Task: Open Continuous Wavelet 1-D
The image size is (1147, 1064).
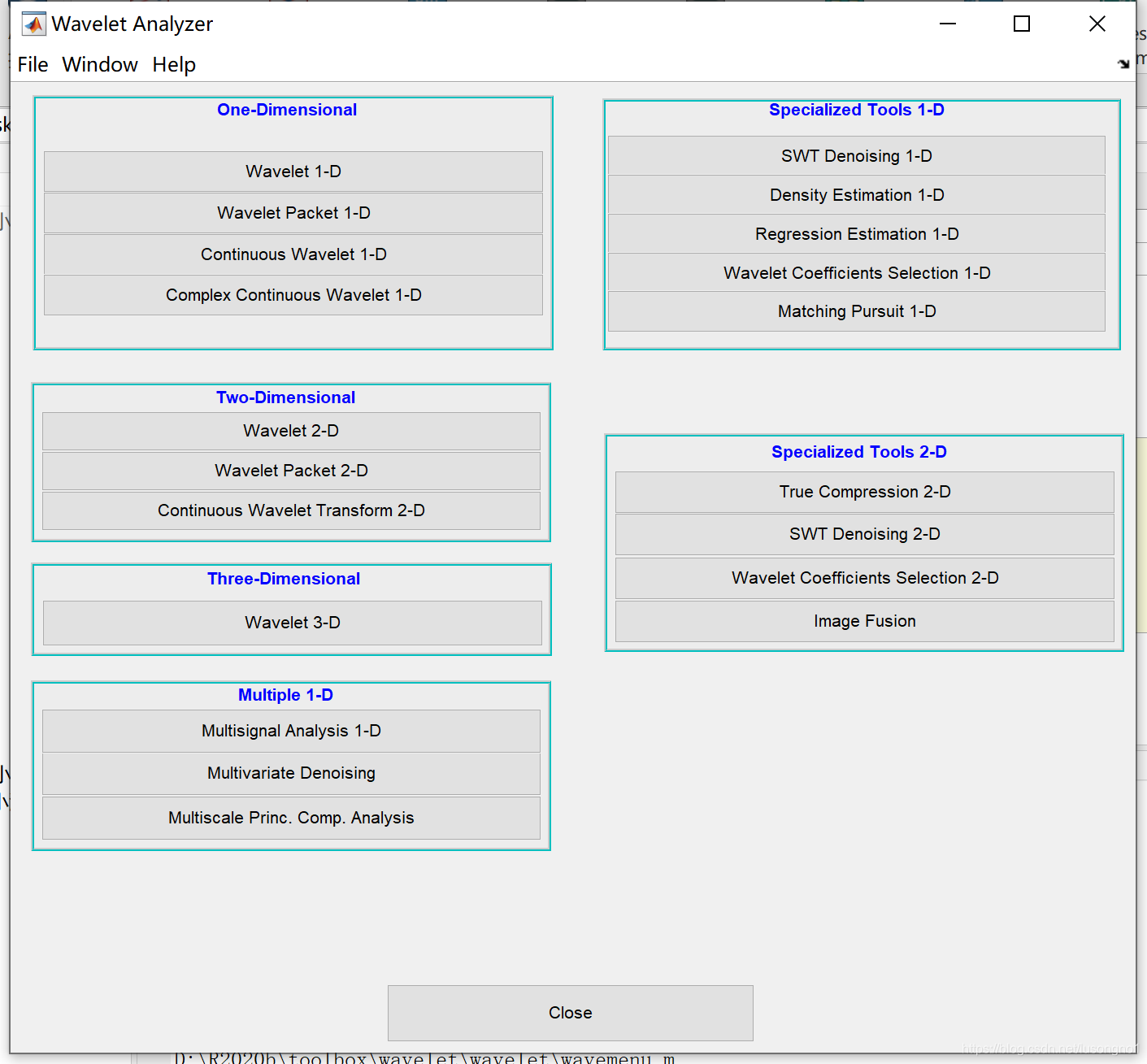Action: coord(293,254)
